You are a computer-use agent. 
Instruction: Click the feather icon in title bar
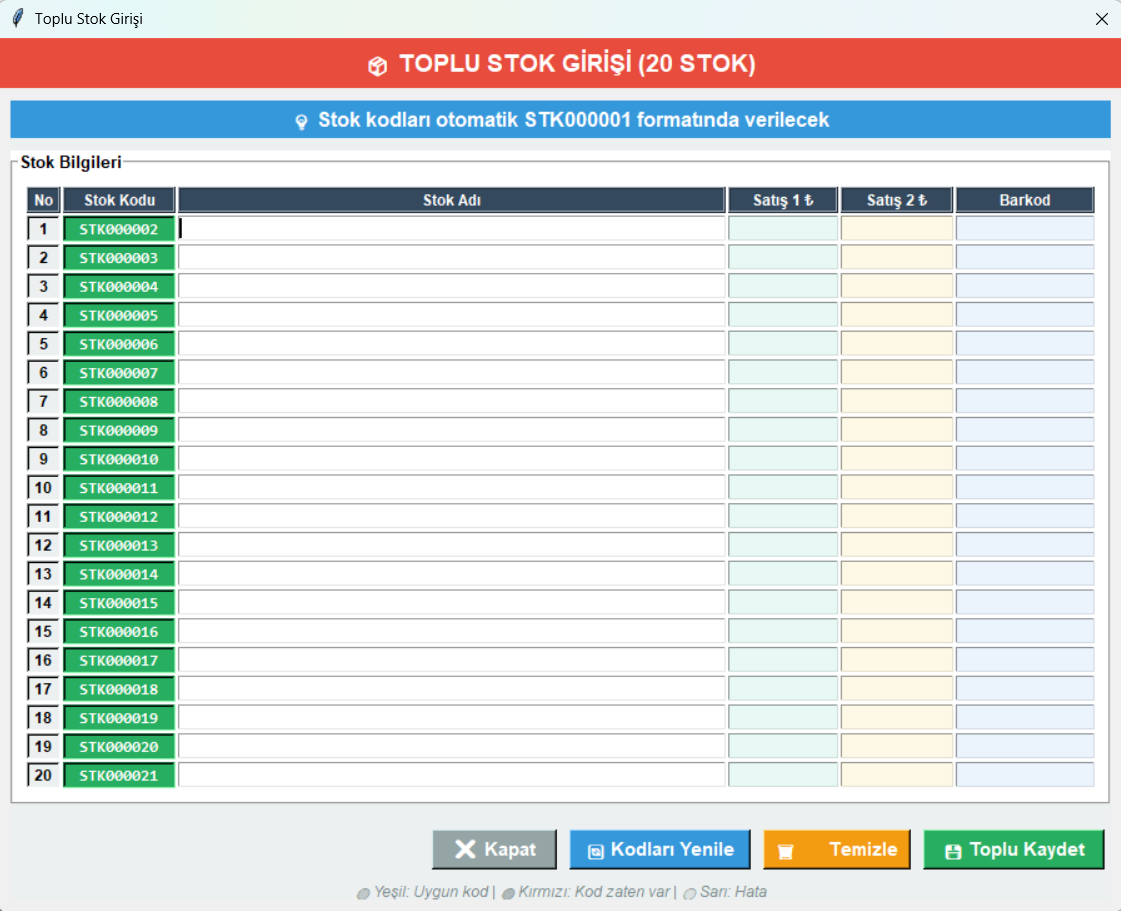pyautogui.click(x=17, y=19)
